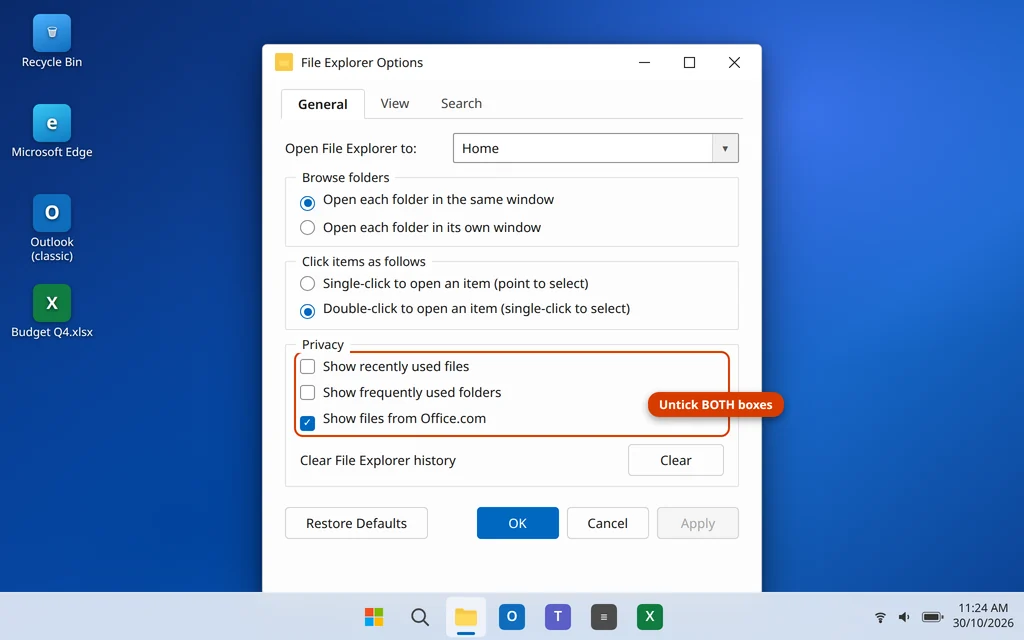Click the Open File Explorer to: label
This screenshot has height=640, width=1024.
click(x=351, y=148)
